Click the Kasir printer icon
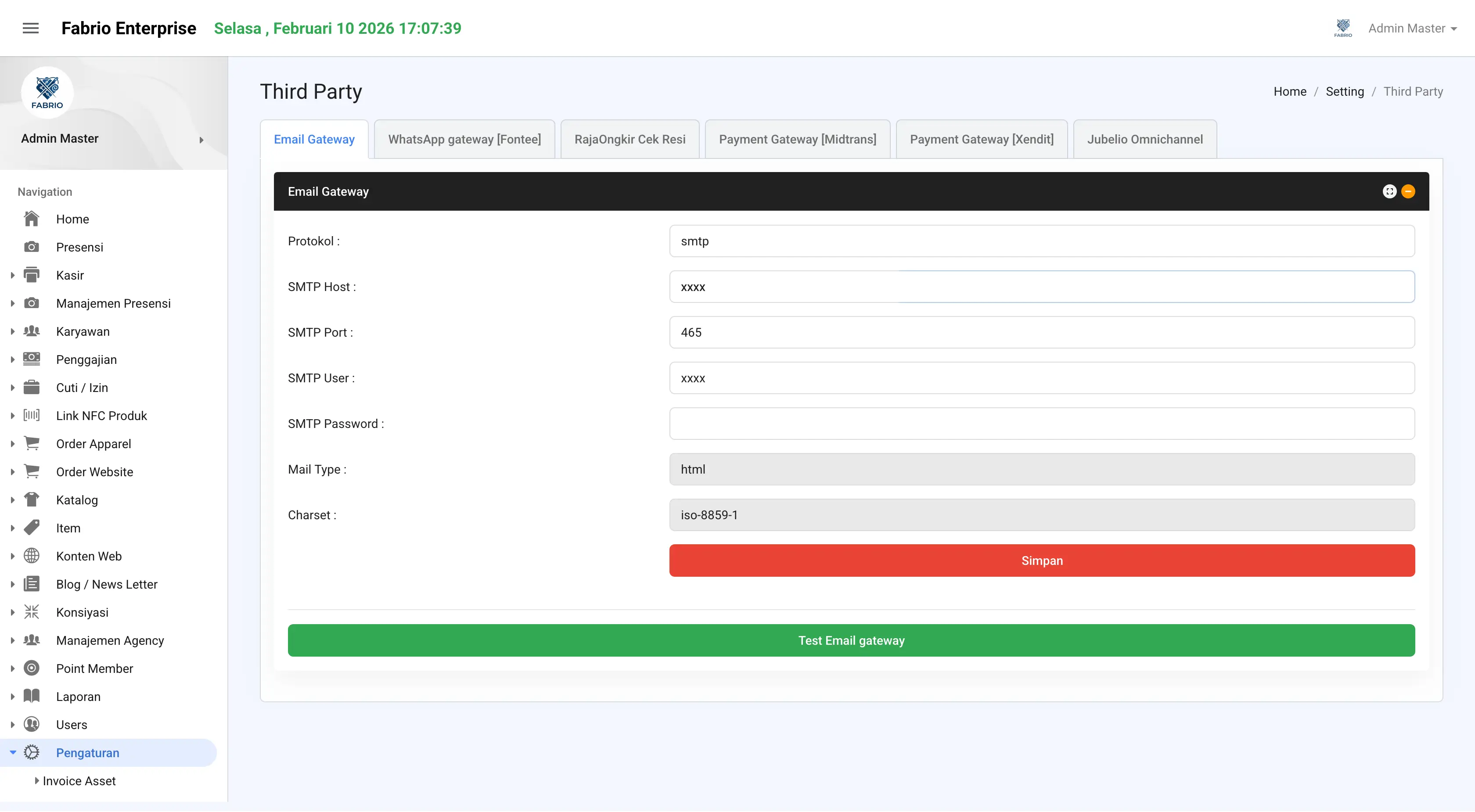The width and height of the screenshot is (1475, 812). 32,275
